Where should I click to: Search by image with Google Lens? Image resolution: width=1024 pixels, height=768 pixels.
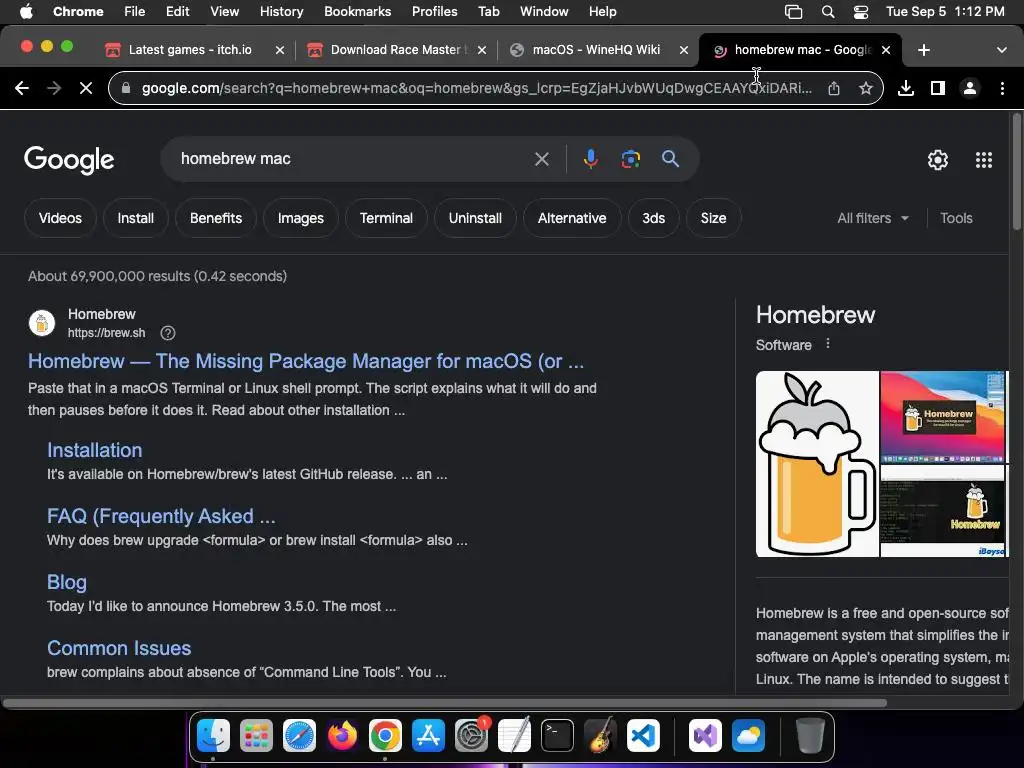pyautogui.click(x=630, y=159)
